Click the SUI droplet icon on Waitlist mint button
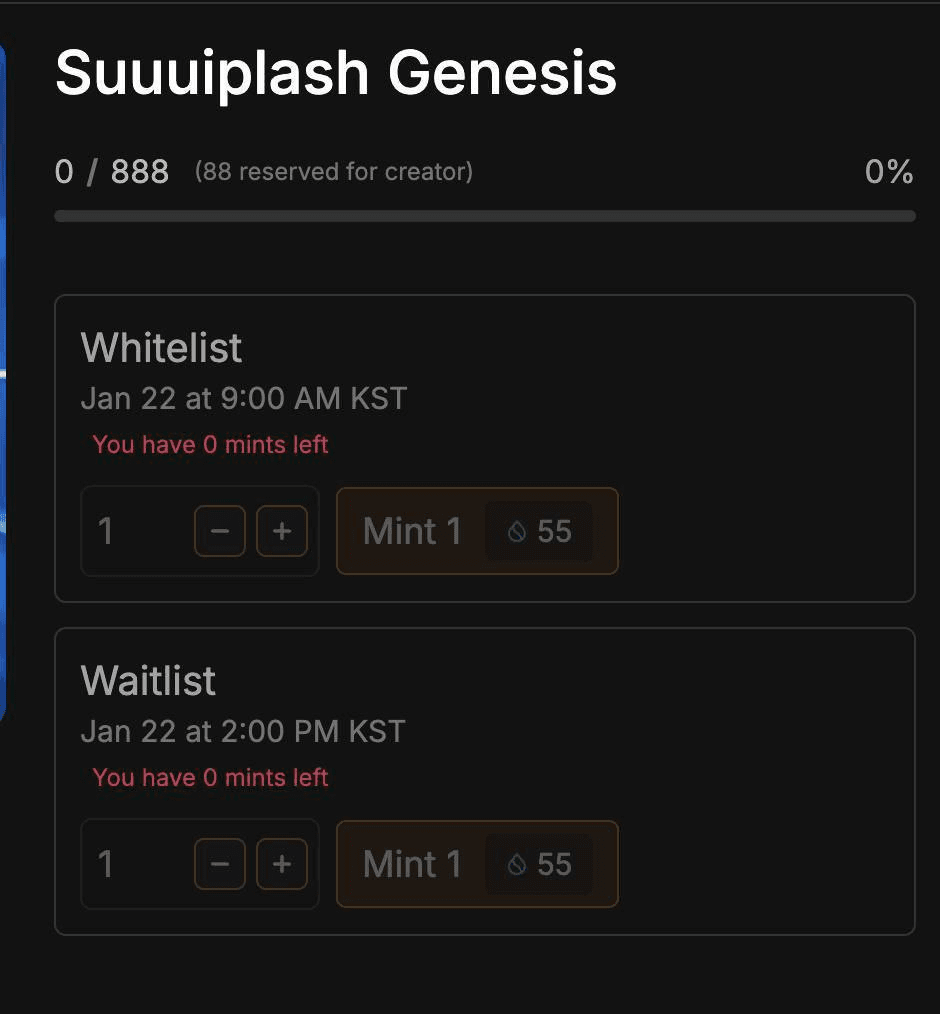The image size is (940, 1014). coord(516,865)
